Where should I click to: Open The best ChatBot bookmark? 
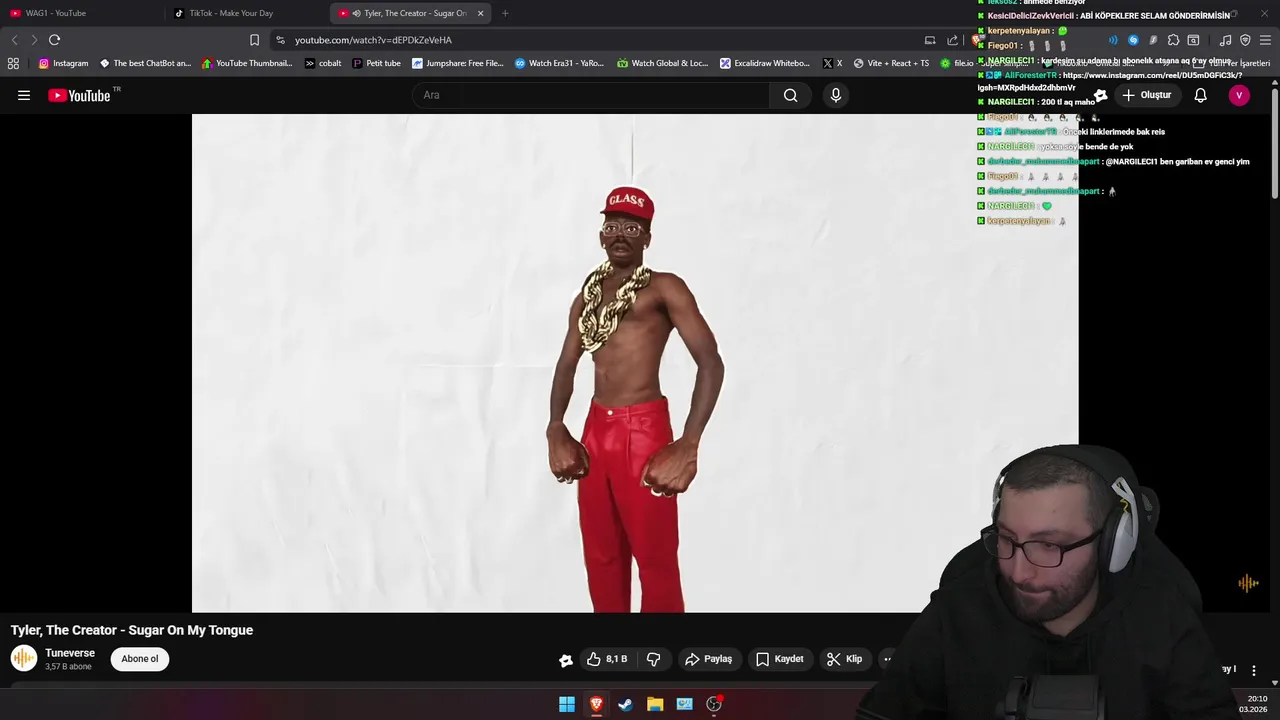click(x=145, y=63)
